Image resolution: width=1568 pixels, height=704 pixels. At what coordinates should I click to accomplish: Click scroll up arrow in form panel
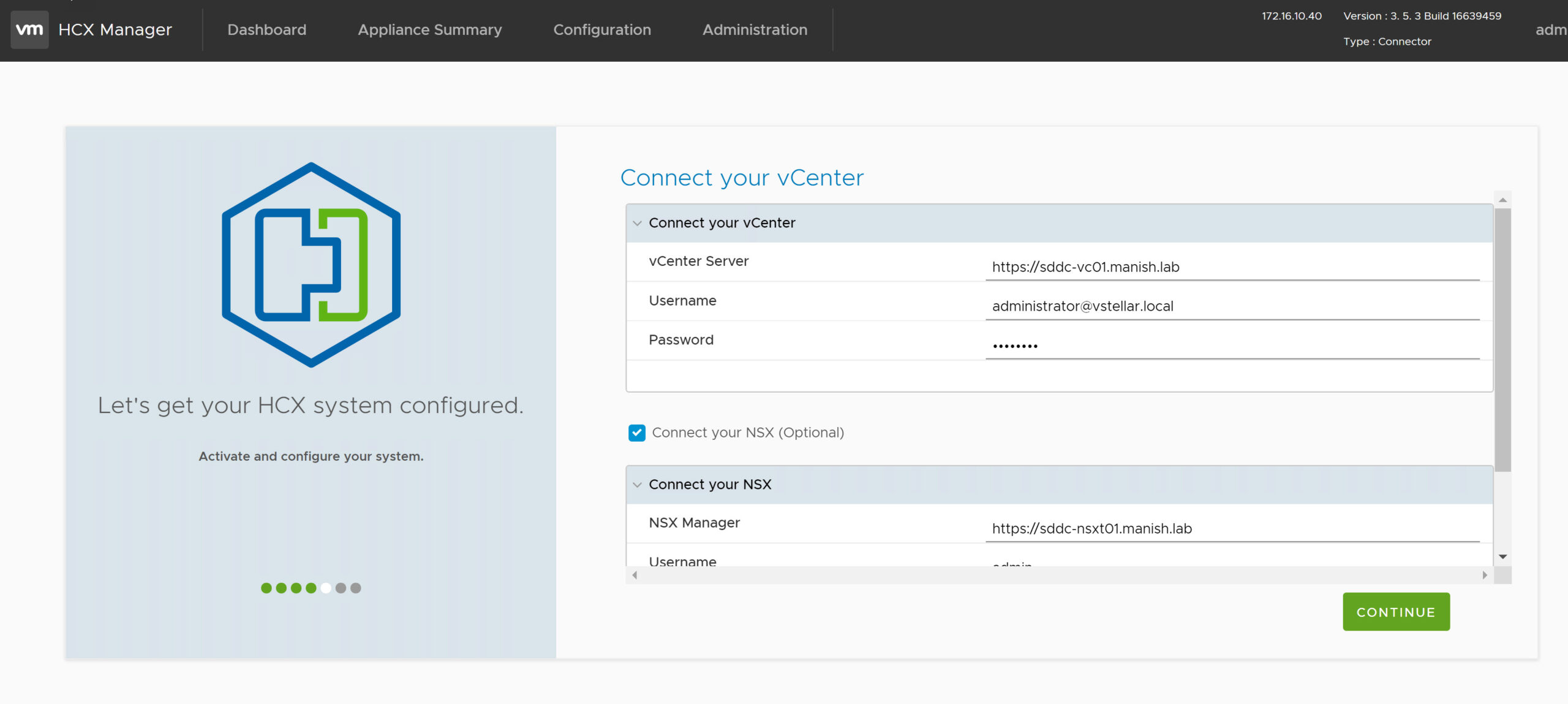1502,200
